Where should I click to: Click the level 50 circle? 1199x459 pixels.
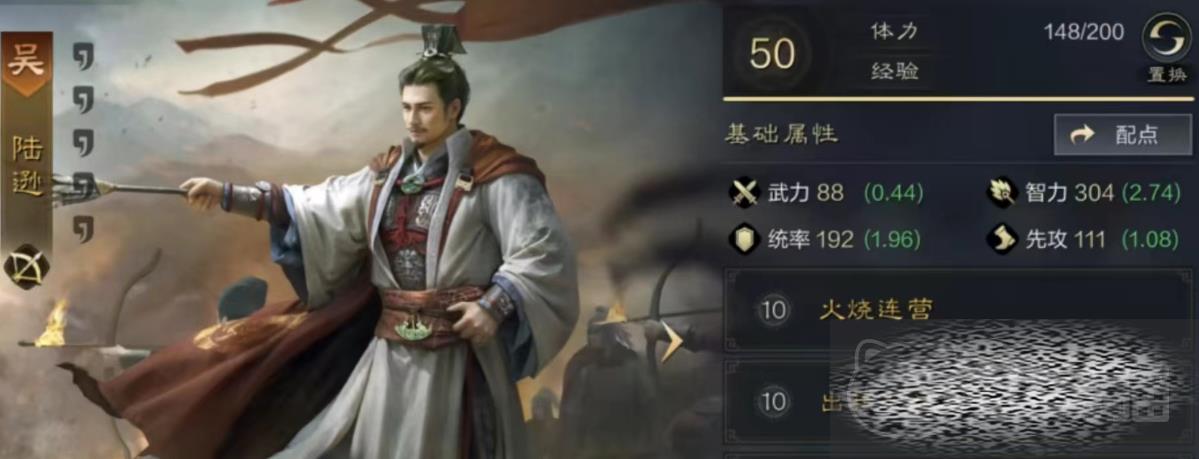(x=772, y=53)
